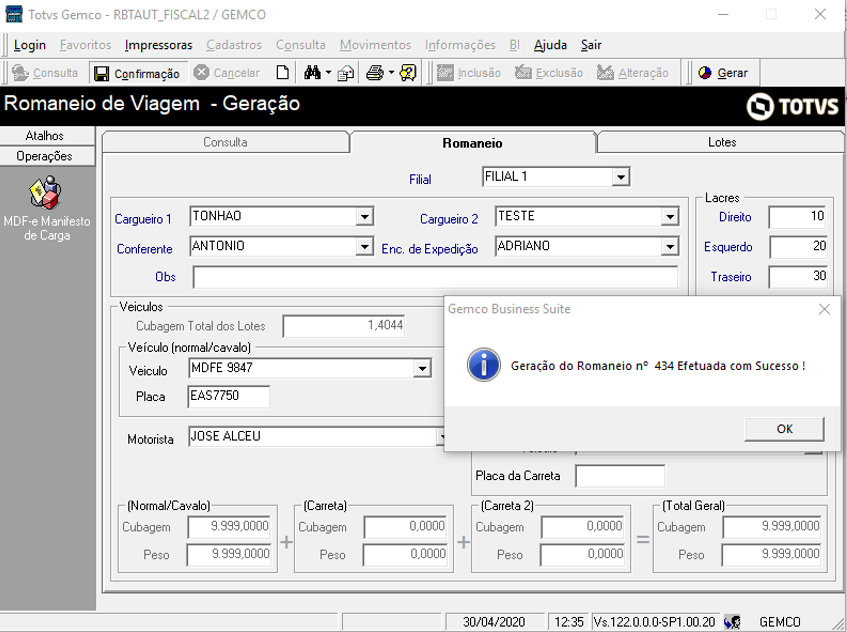Click the Total Geral Cubagem field
Viewport: 847px width, 632px height.
click(x=771, y=527)
